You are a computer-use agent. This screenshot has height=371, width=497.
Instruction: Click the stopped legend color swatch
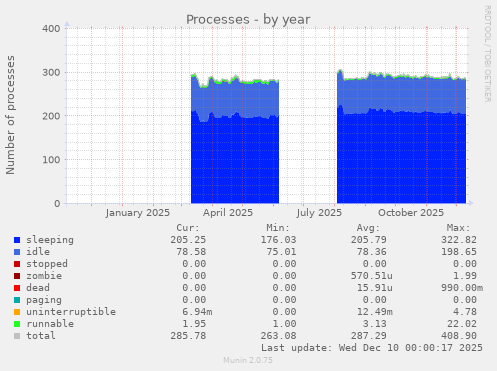coord(17,264)
